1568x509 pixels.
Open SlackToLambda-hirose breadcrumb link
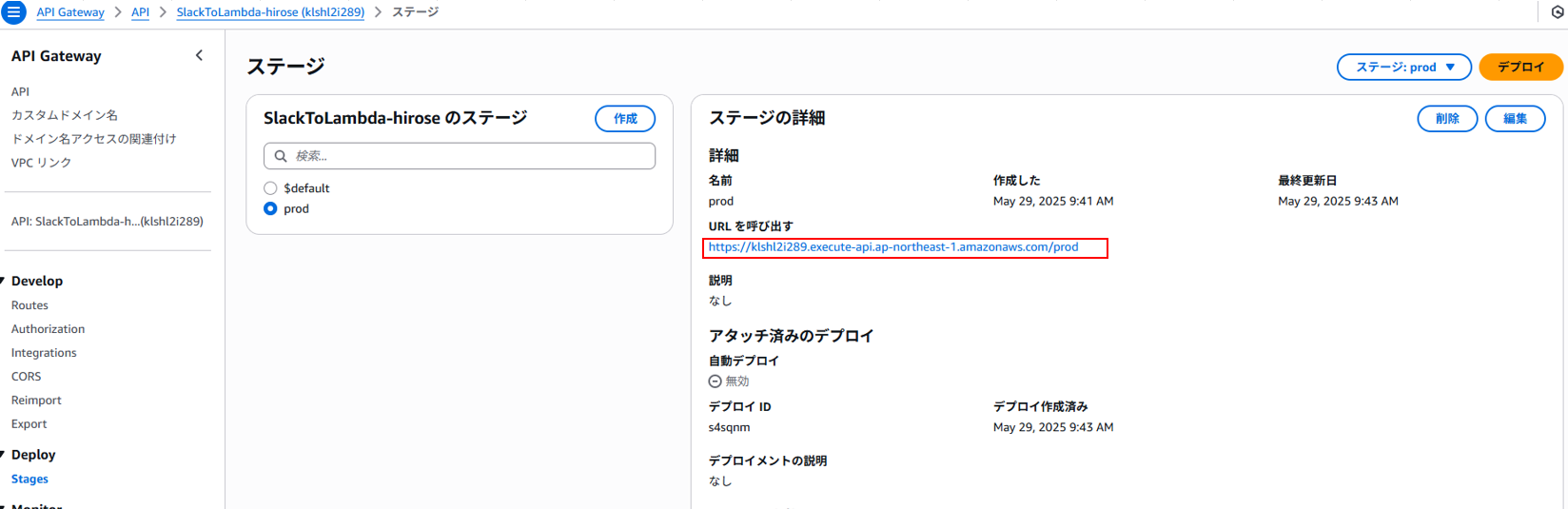pos(270,12)
